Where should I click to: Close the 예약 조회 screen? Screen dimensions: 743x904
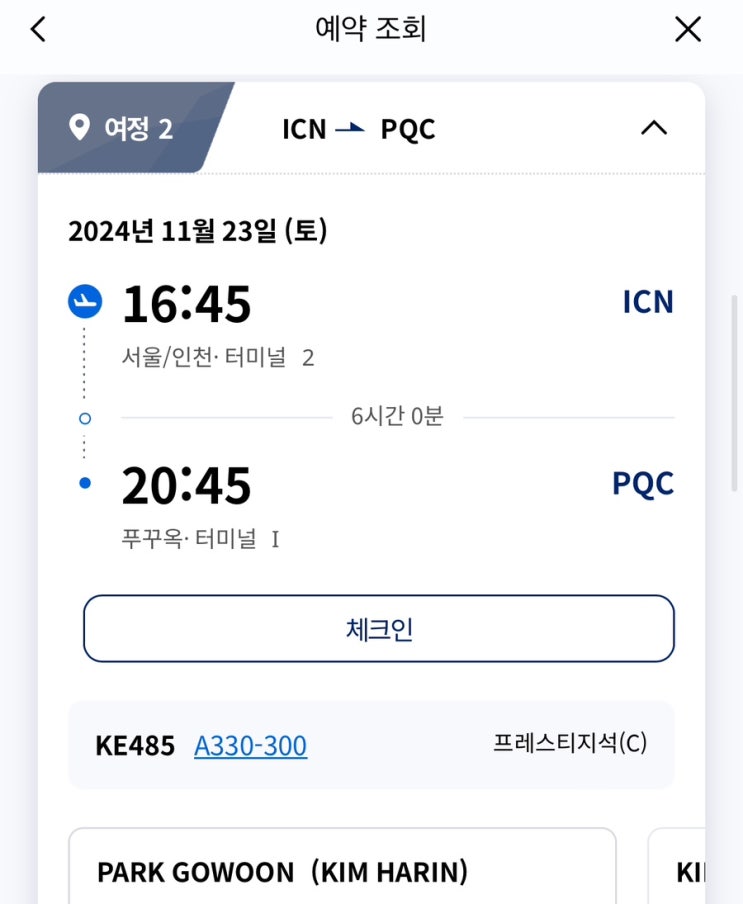pyautogui.click(x=688, y=30)
